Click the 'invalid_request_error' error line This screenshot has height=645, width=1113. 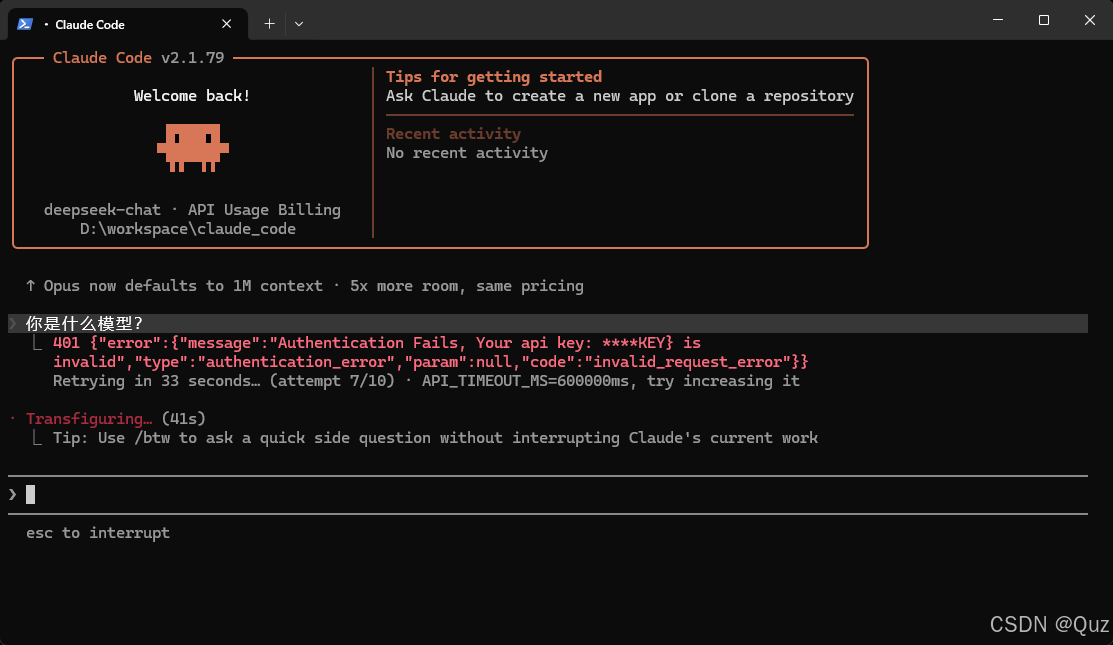431,362
